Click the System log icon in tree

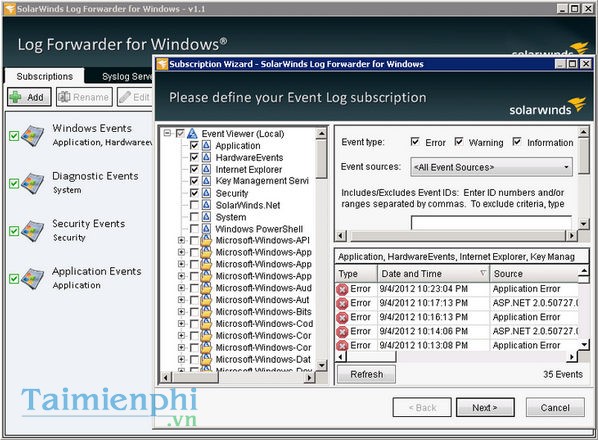coord(206,217)
